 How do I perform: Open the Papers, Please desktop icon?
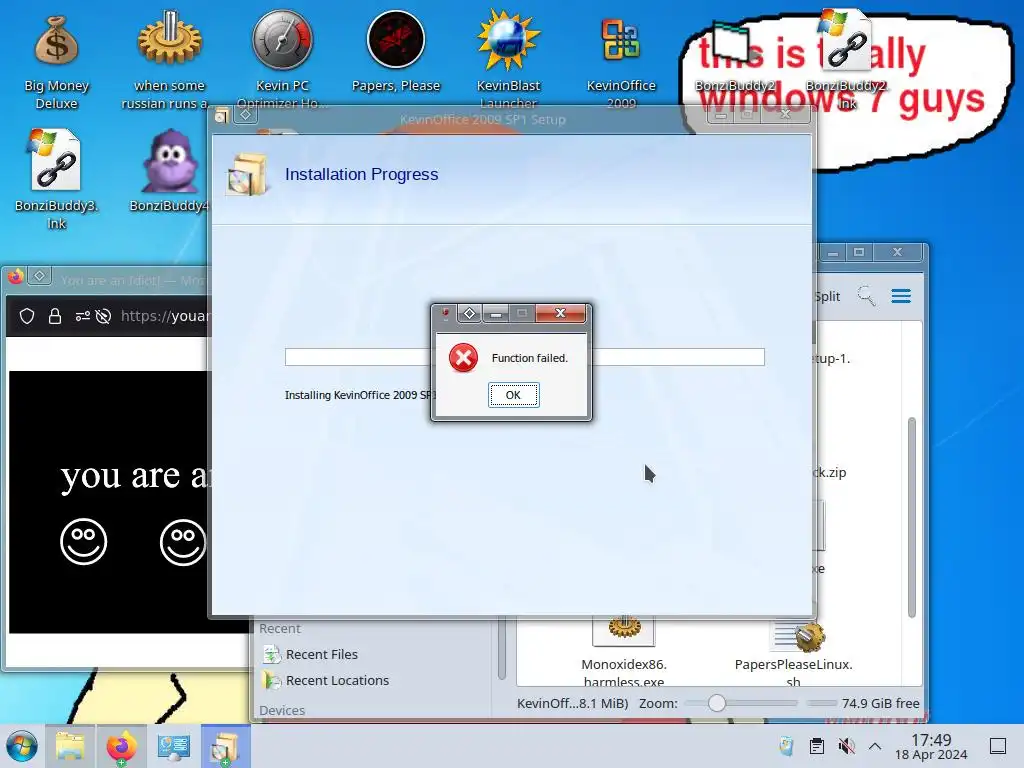396,52
